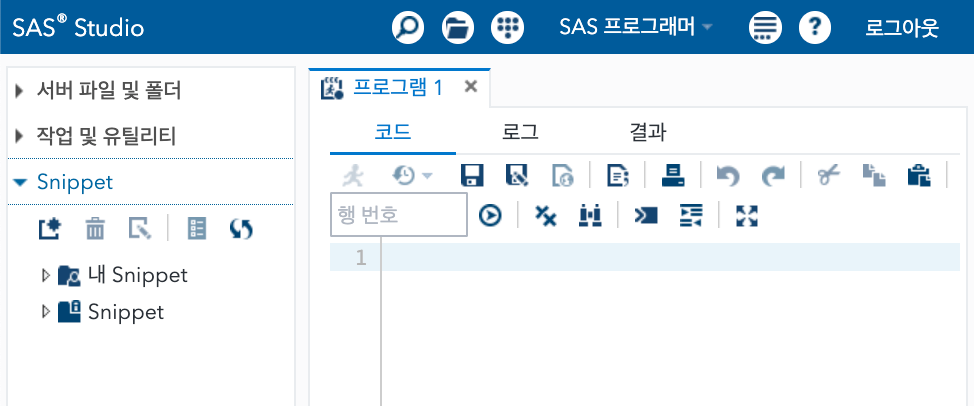The image size is (974, 406).
Task: Click the maximize view expand icon
Action: click(747, 215)
